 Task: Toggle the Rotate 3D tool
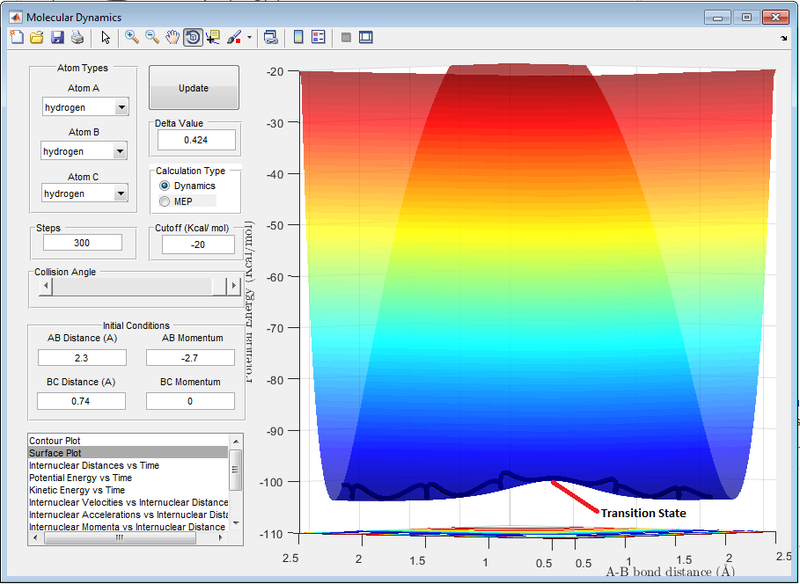pyautogui.click(x=193, y=38)
